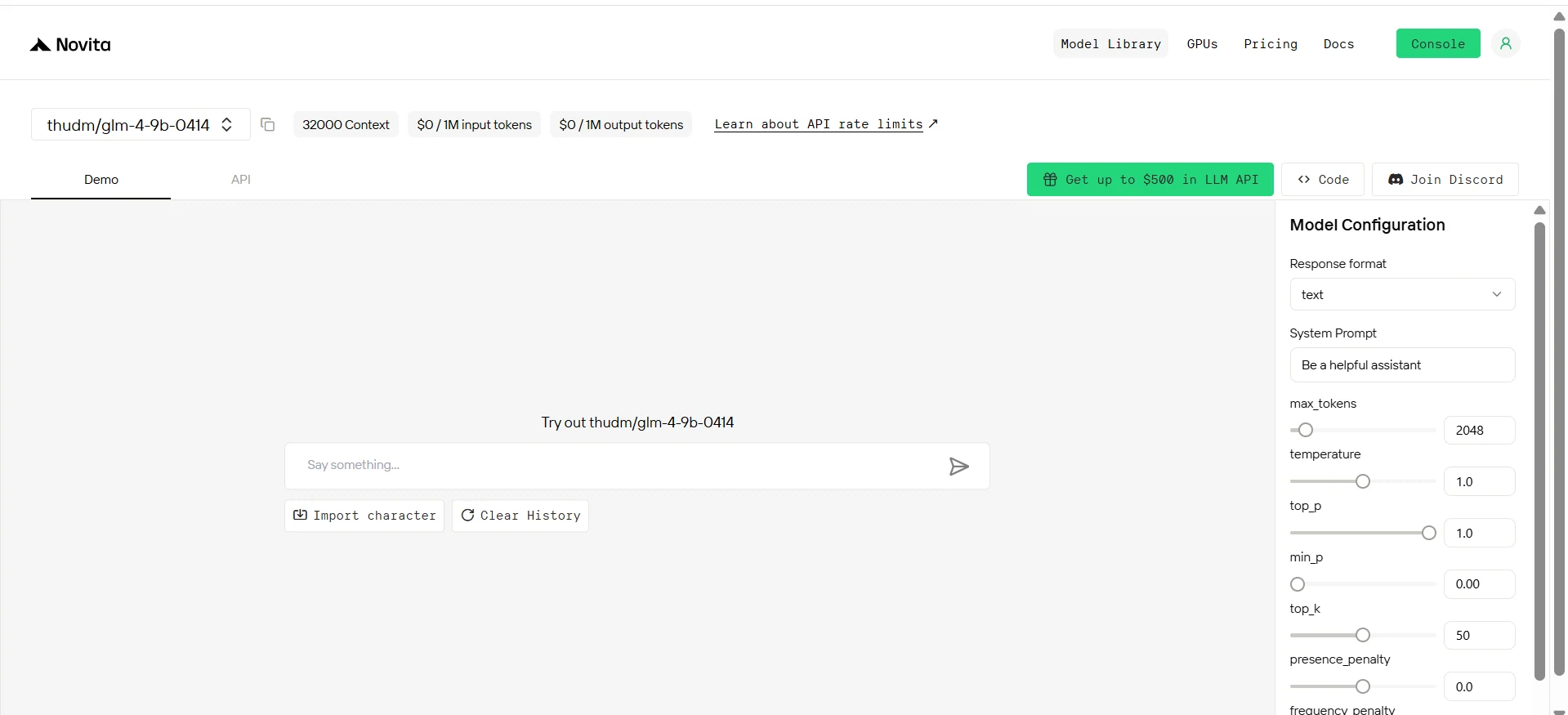Screen dimensions: 1568x715
Task: Click the presence_penalty slider handle
Action: 1362,686
